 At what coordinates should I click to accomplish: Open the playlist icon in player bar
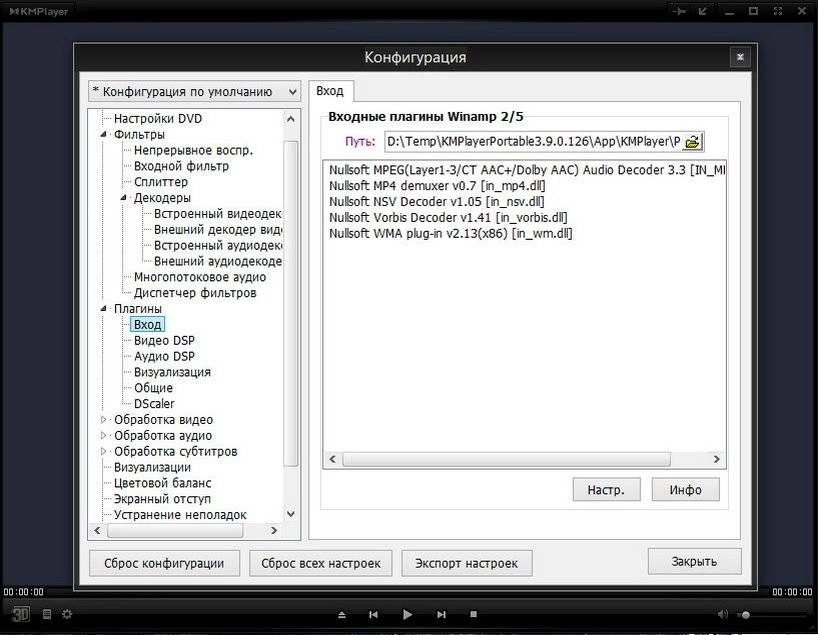46,614
